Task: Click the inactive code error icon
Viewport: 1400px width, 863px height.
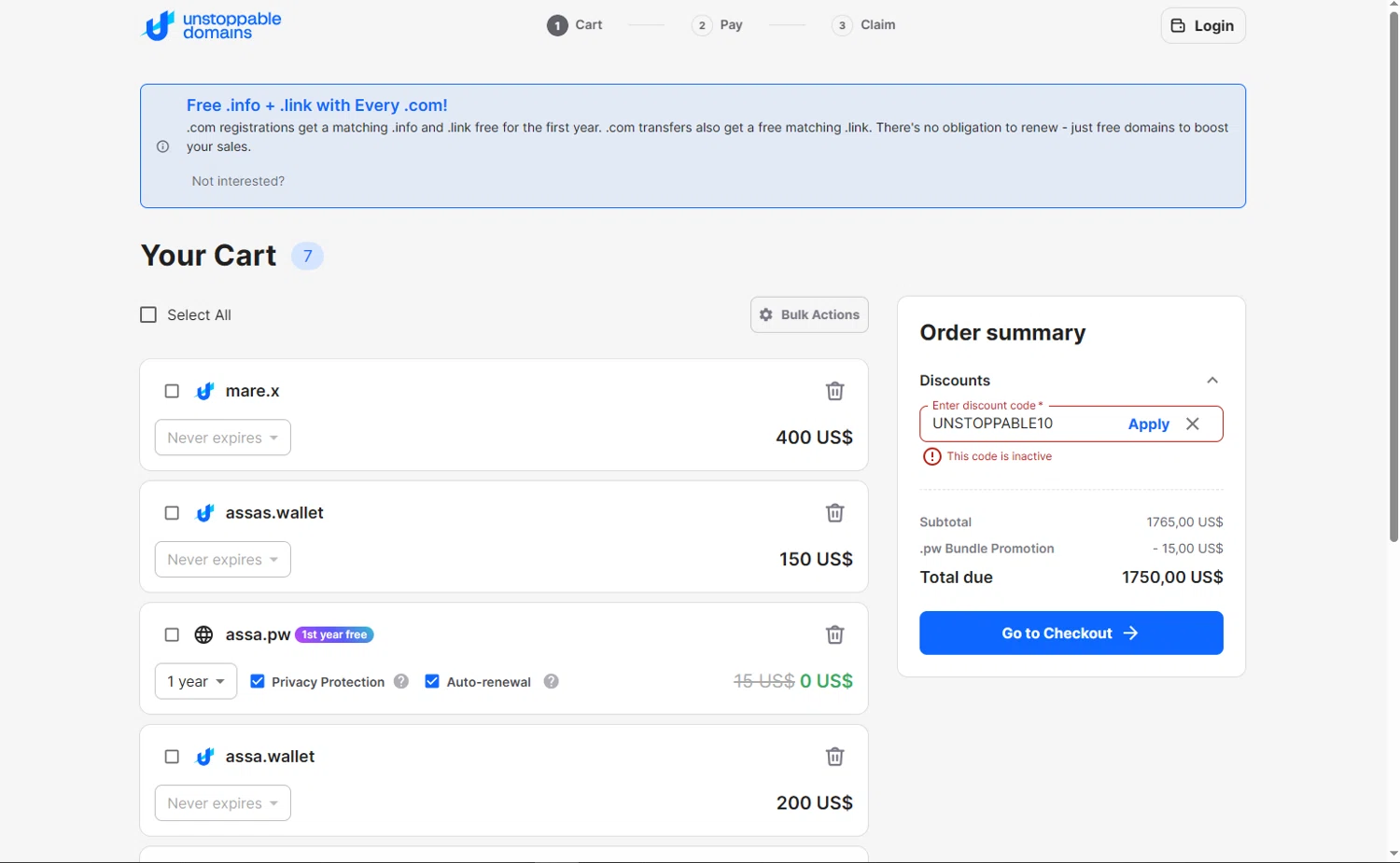Action: (931, 456)
